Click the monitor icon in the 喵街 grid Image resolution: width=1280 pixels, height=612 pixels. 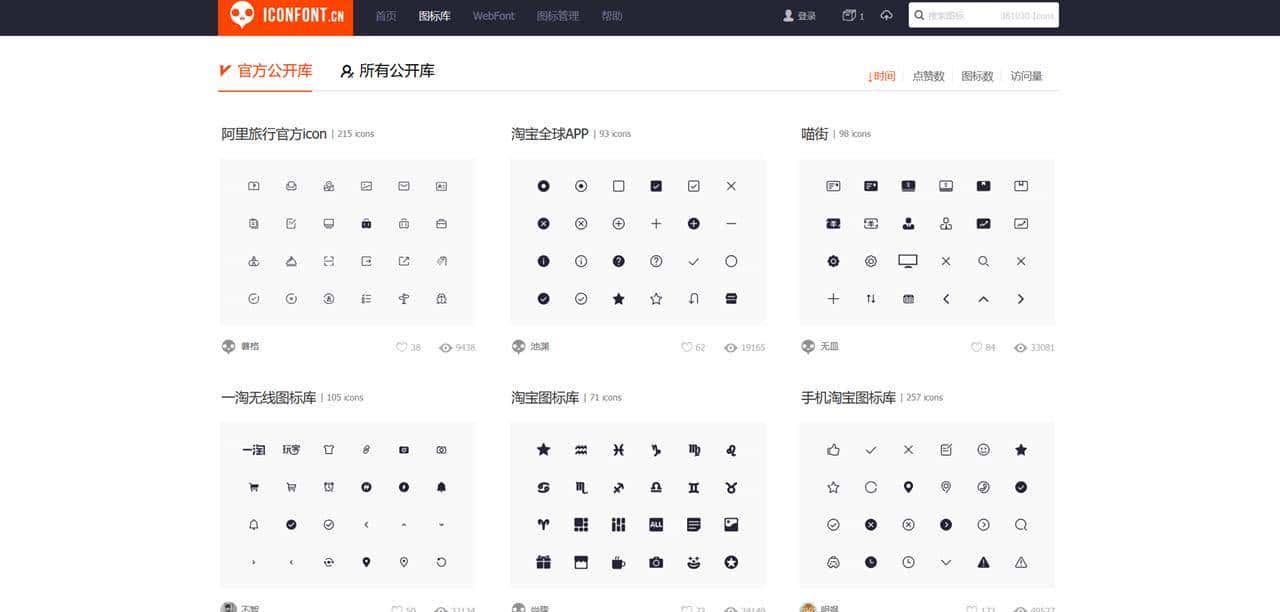[907, 261]
